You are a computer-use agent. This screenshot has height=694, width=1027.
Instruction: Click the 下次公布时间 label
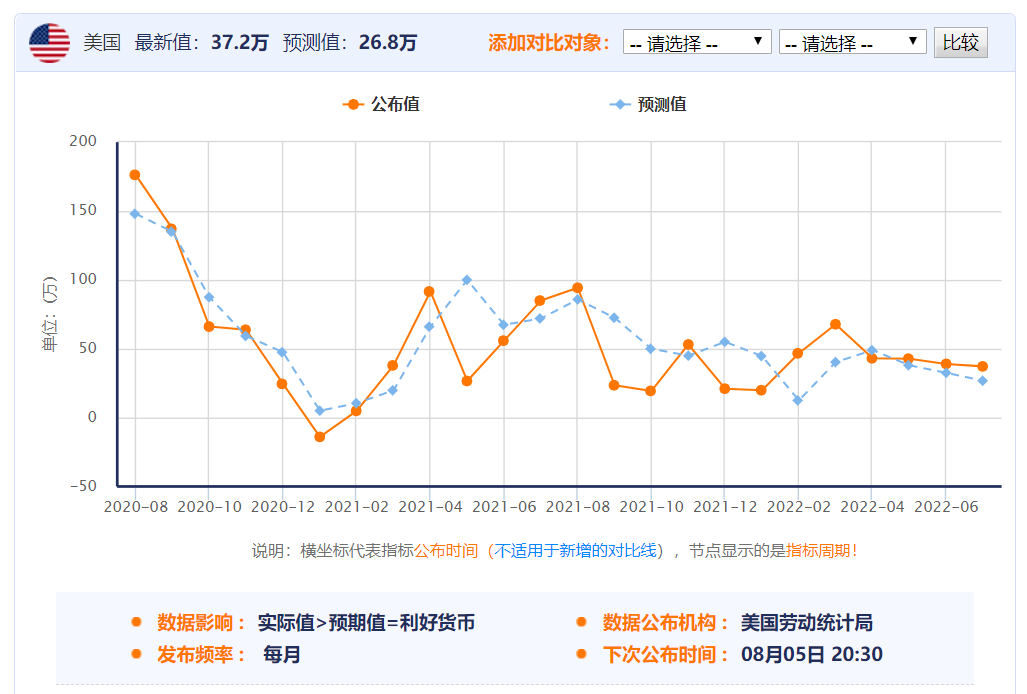[x=665, y=655]
